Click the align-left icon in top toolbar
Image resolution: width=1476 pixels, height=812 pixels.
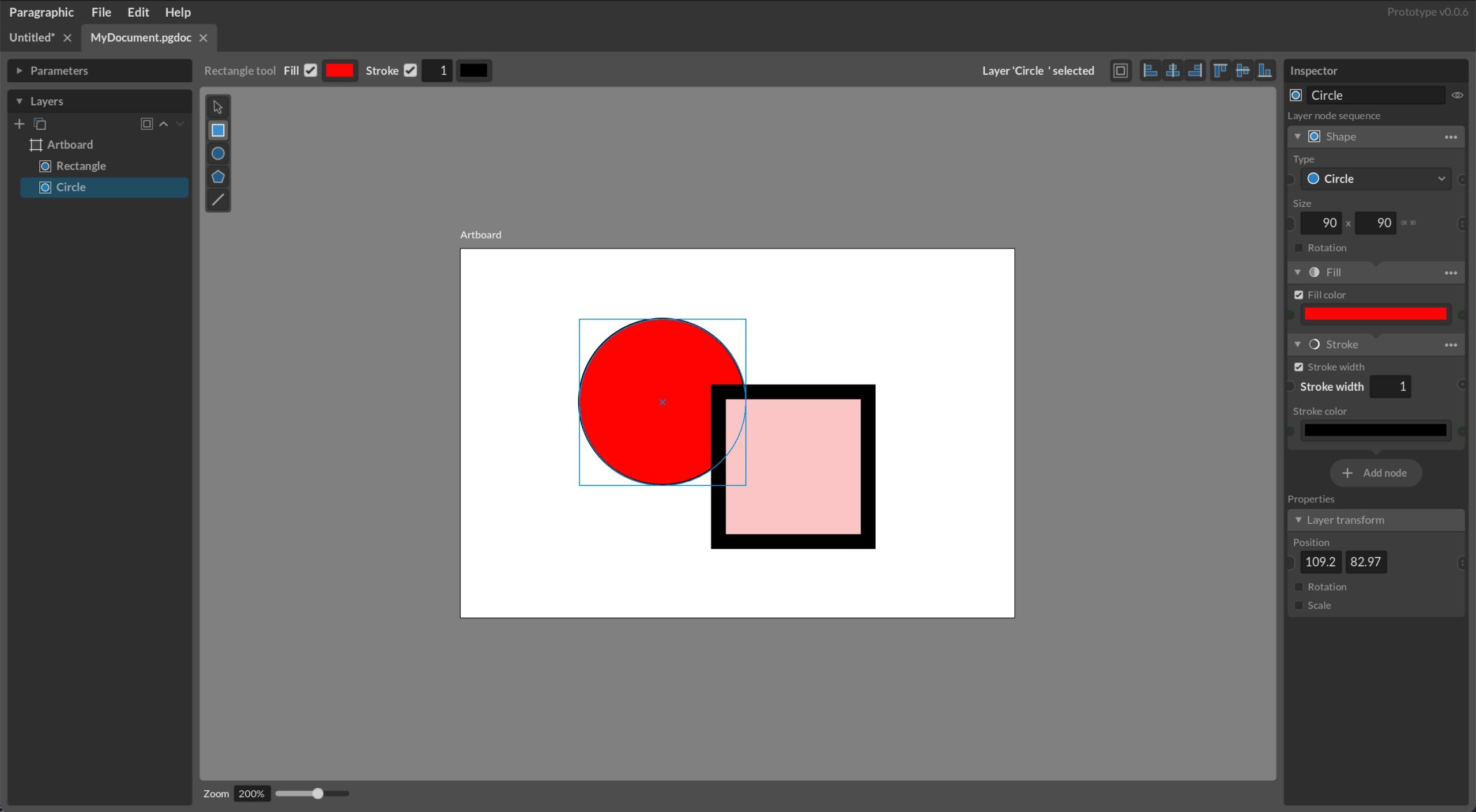tap(1147, 70)
